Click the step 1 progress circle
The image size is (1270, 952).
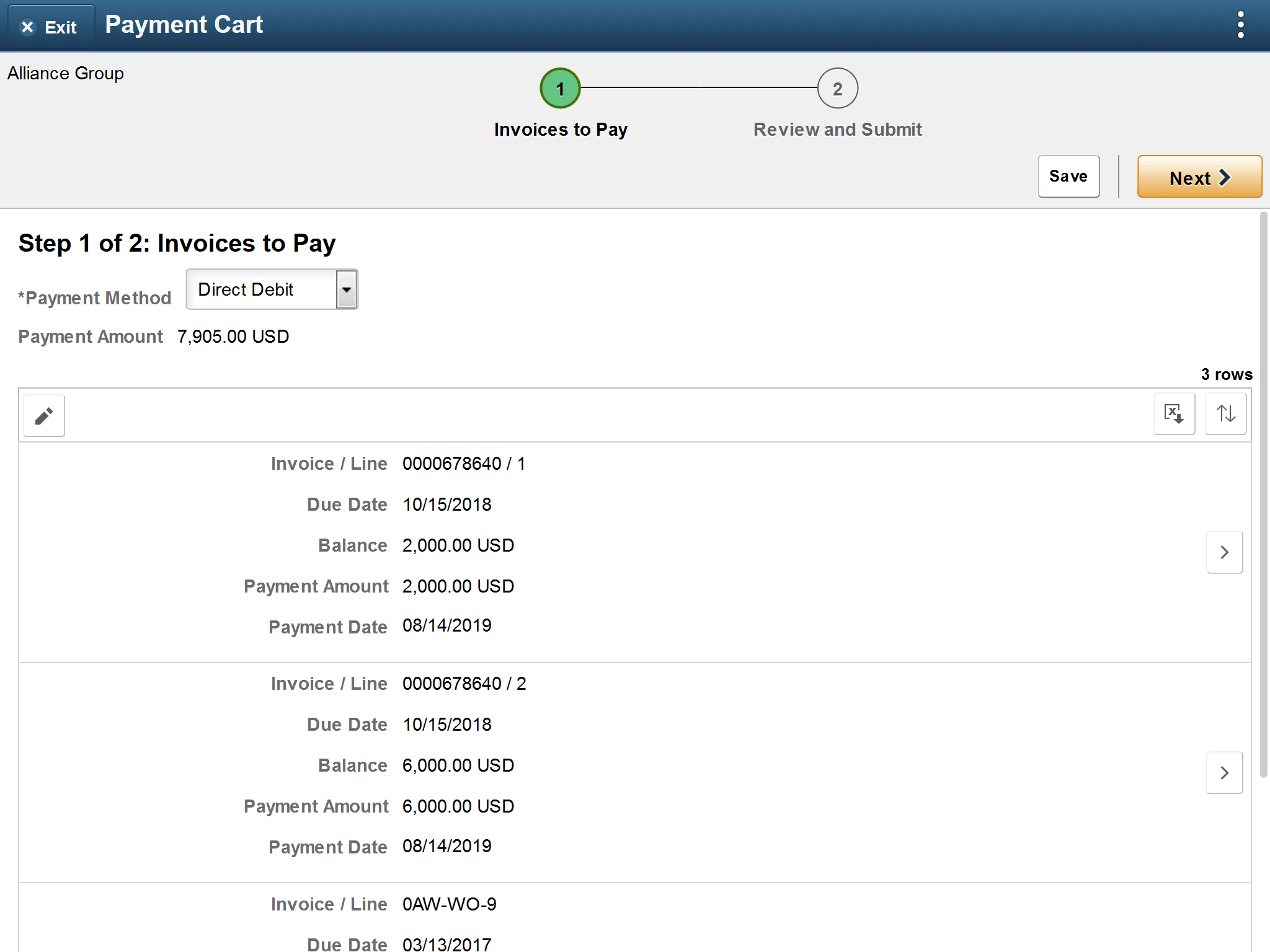point(560,88)
